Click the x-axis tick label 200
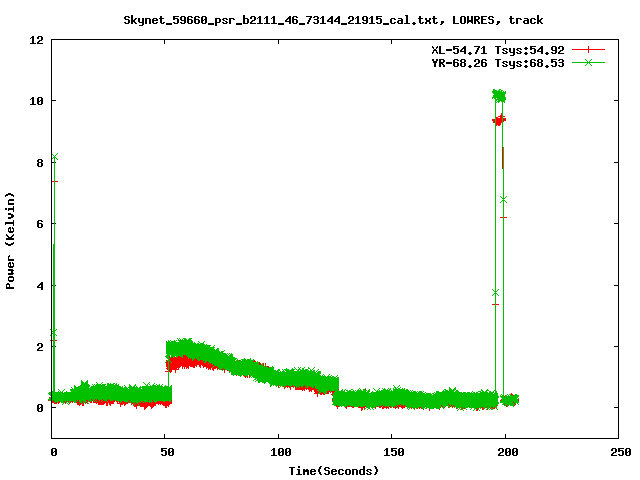 pos(507,452)
